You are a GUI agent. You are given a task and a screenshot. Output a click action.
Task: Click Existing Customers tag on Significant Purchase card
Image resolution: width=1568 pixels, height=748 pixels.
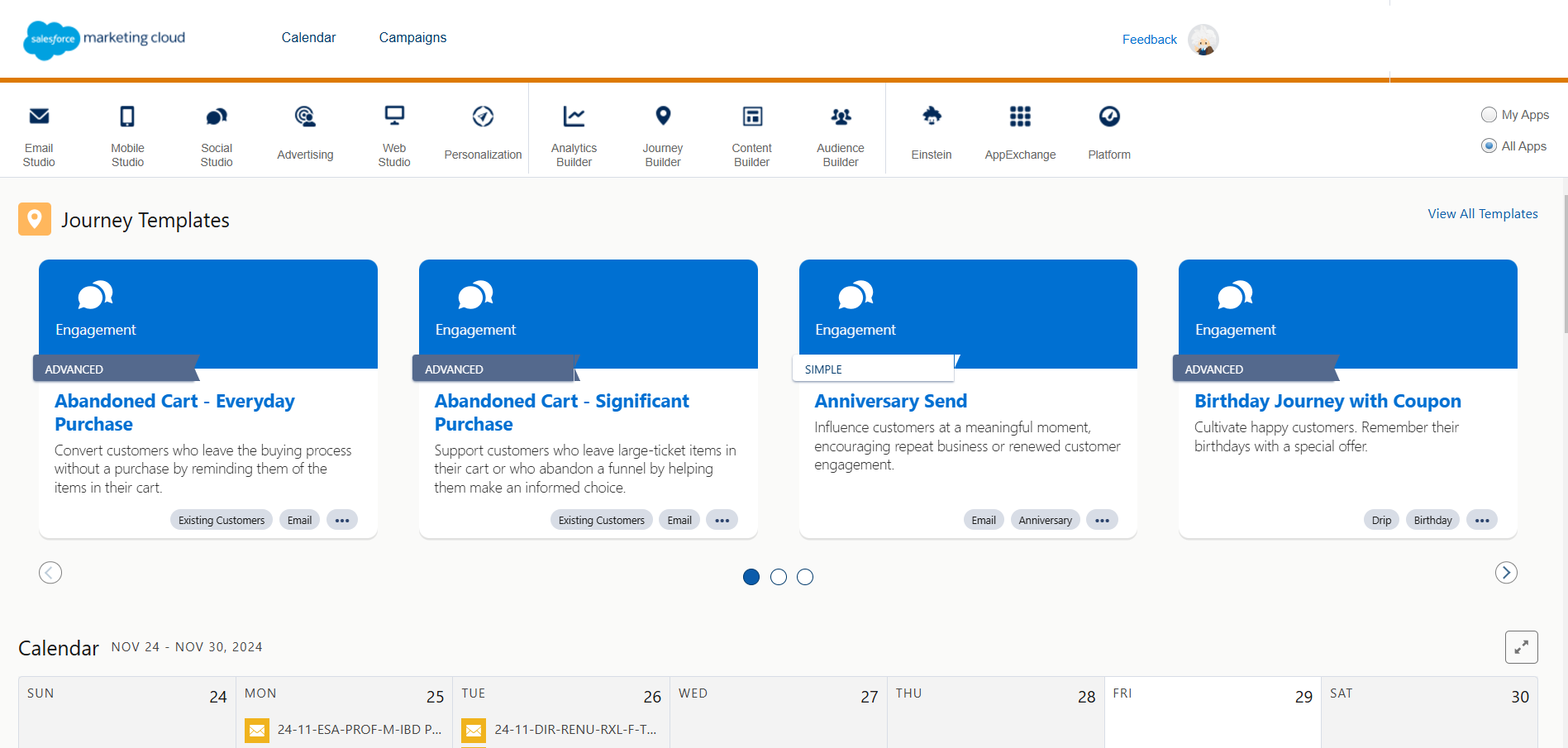601,520
